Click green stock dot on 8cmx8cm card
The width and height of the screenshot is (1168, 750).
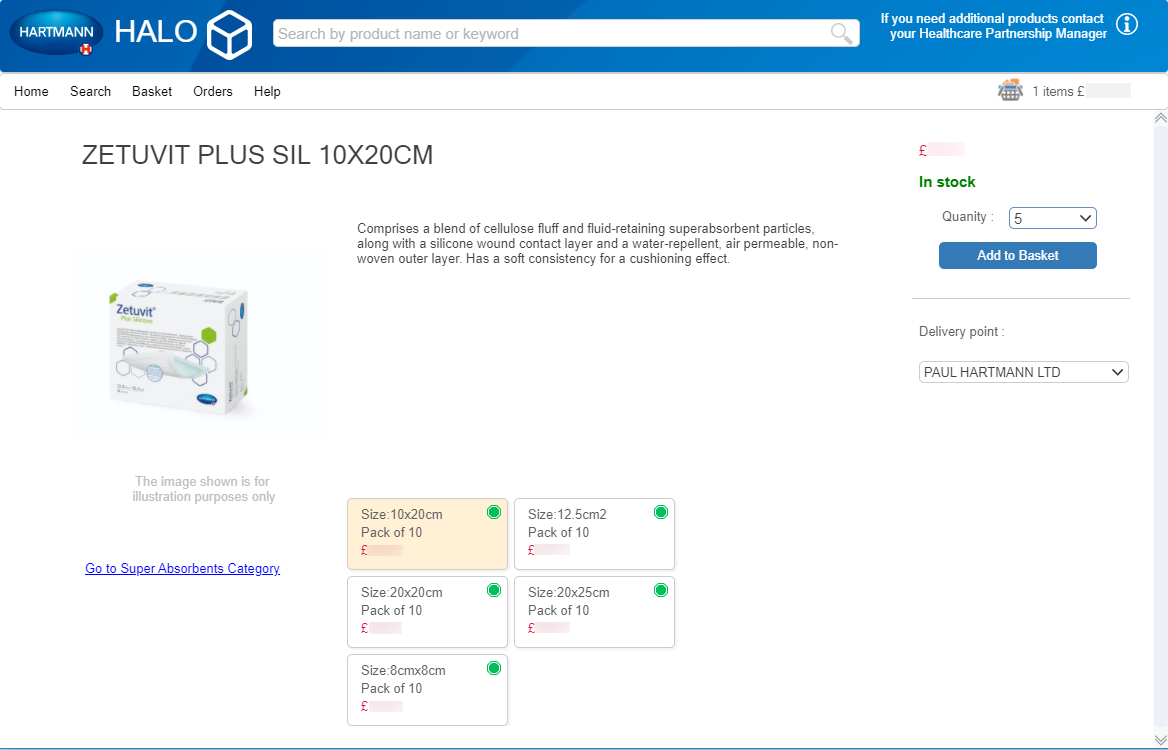tap(494, 668)
